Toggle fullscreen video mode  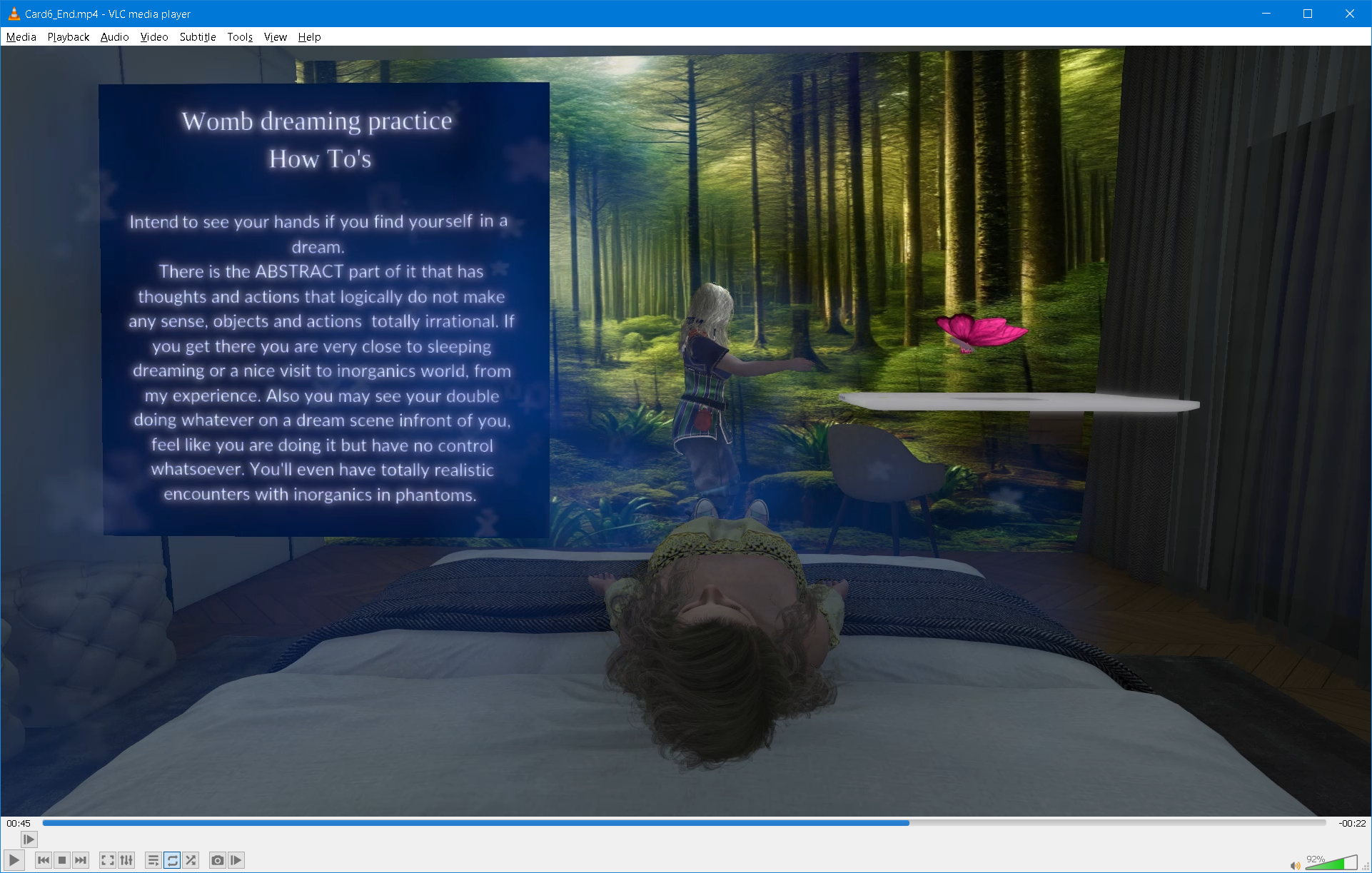(x=108, y=860)
